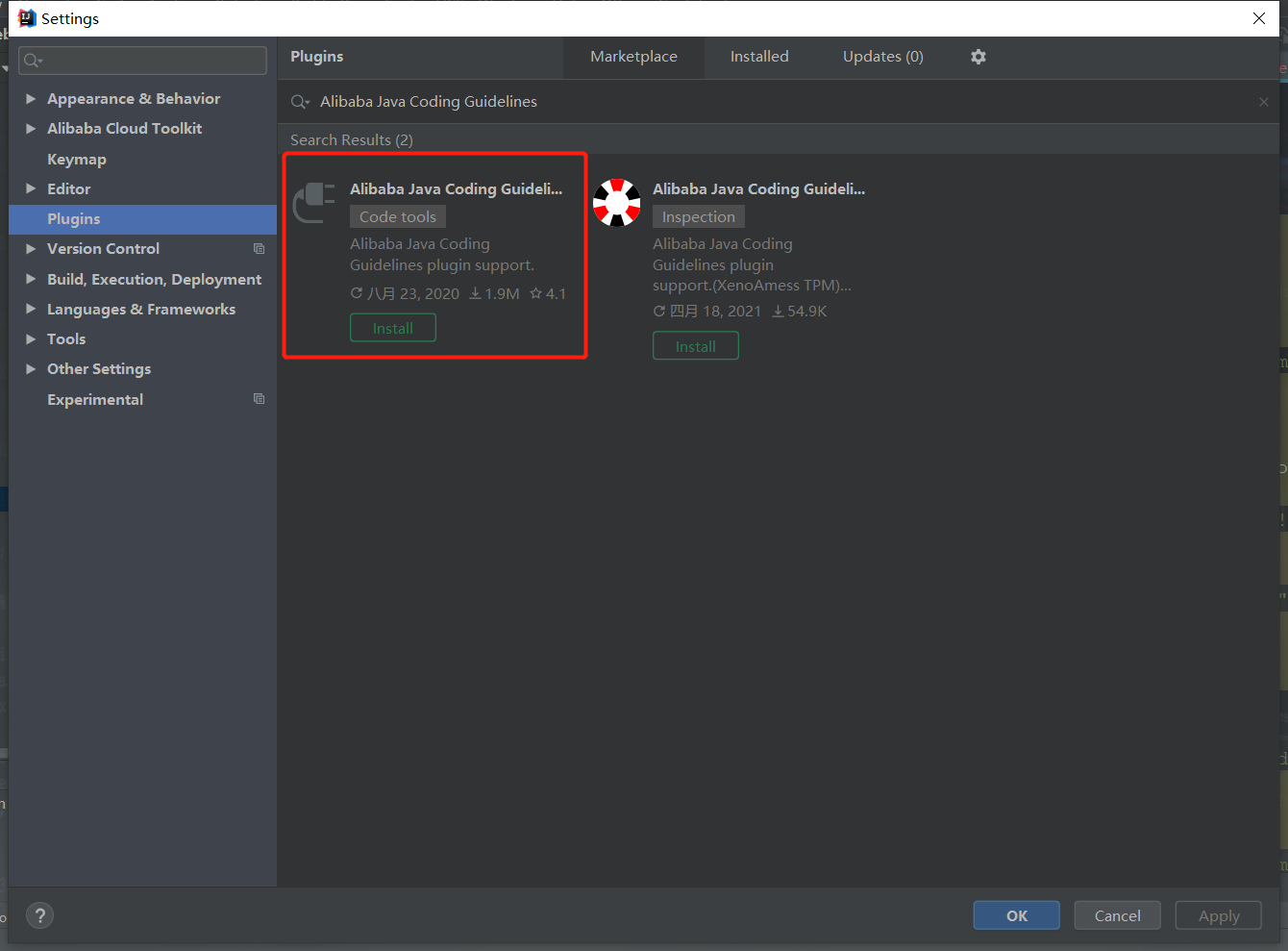Screen dimensions: 1288x951
Task: Click the Search Results (2) label
Action: tap(352, 140)
